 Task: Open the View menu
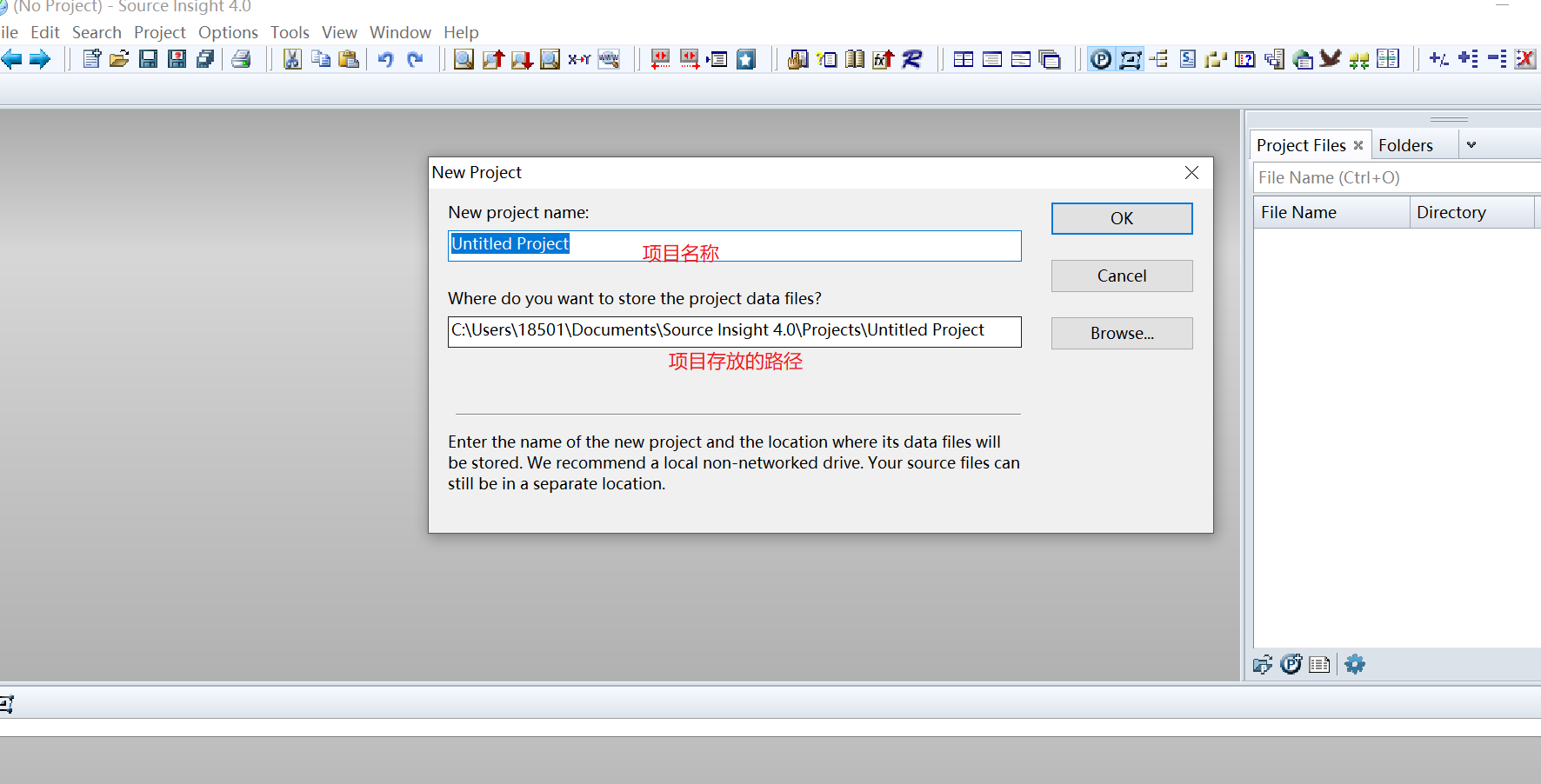[x=339, y=32]
